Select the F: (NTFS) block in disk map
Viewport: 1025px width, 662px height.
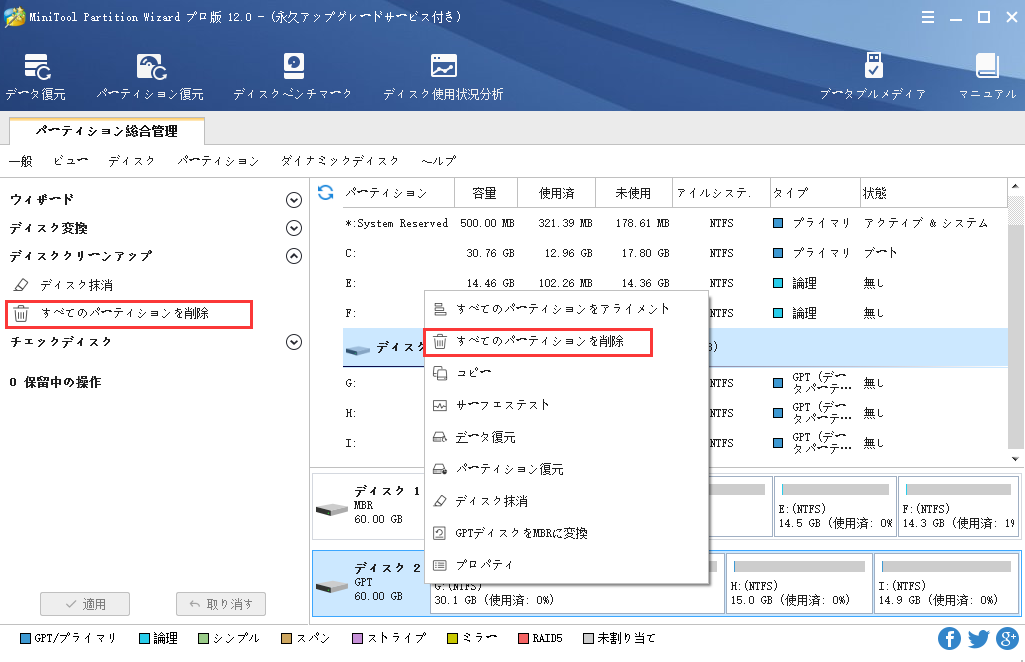pos(958,506)
